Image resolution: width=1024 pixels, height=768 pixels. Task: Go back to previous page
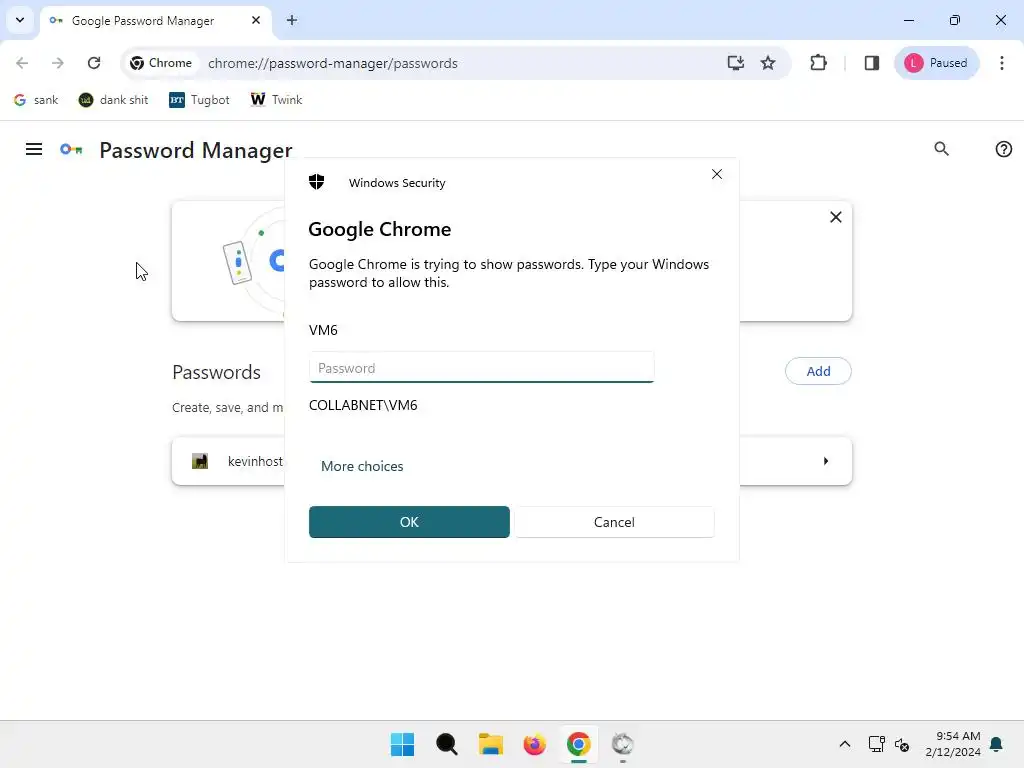click(x=22, y=63)
